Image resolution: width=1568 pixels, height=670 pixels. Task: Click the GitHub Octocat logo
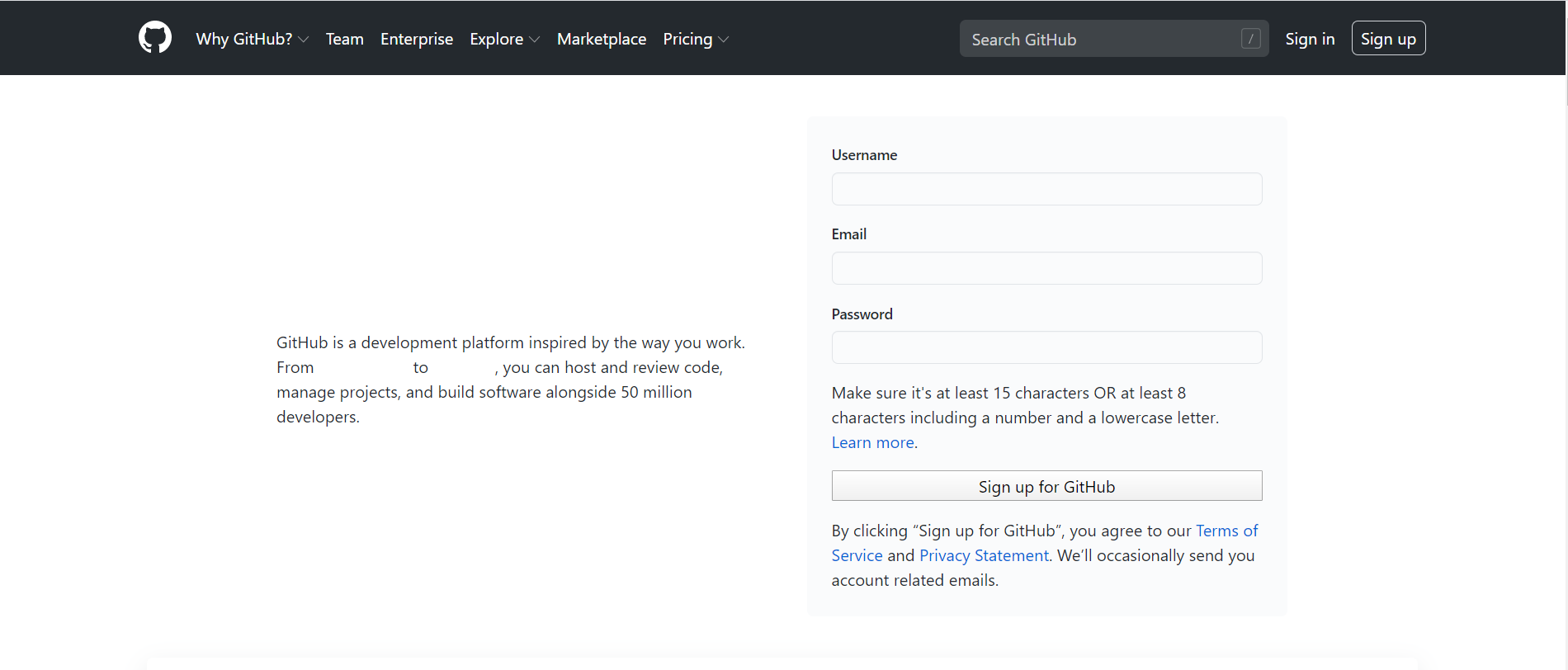click(155, 38)
